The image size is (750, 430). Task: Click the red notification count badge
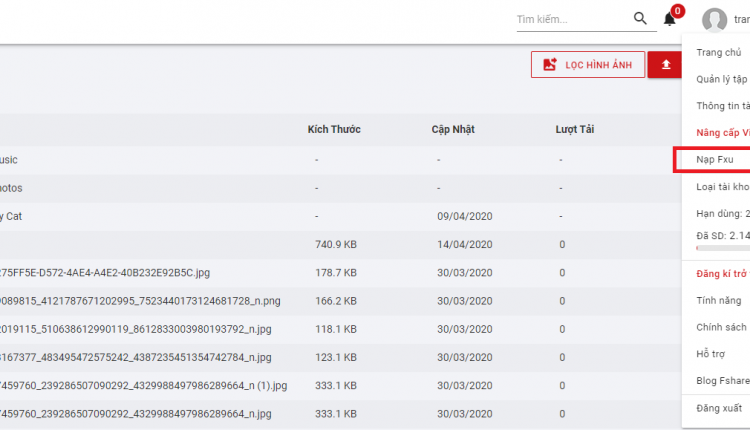pyautogui.click(x=677, y=11)
